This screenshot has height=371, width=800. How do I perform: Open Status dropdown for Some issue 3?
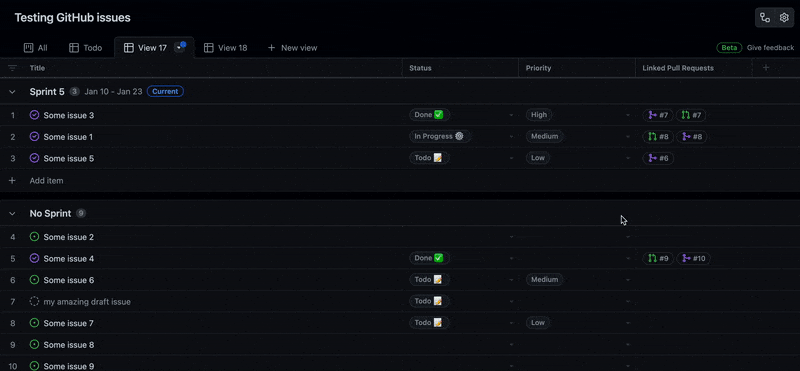point(511,116)
